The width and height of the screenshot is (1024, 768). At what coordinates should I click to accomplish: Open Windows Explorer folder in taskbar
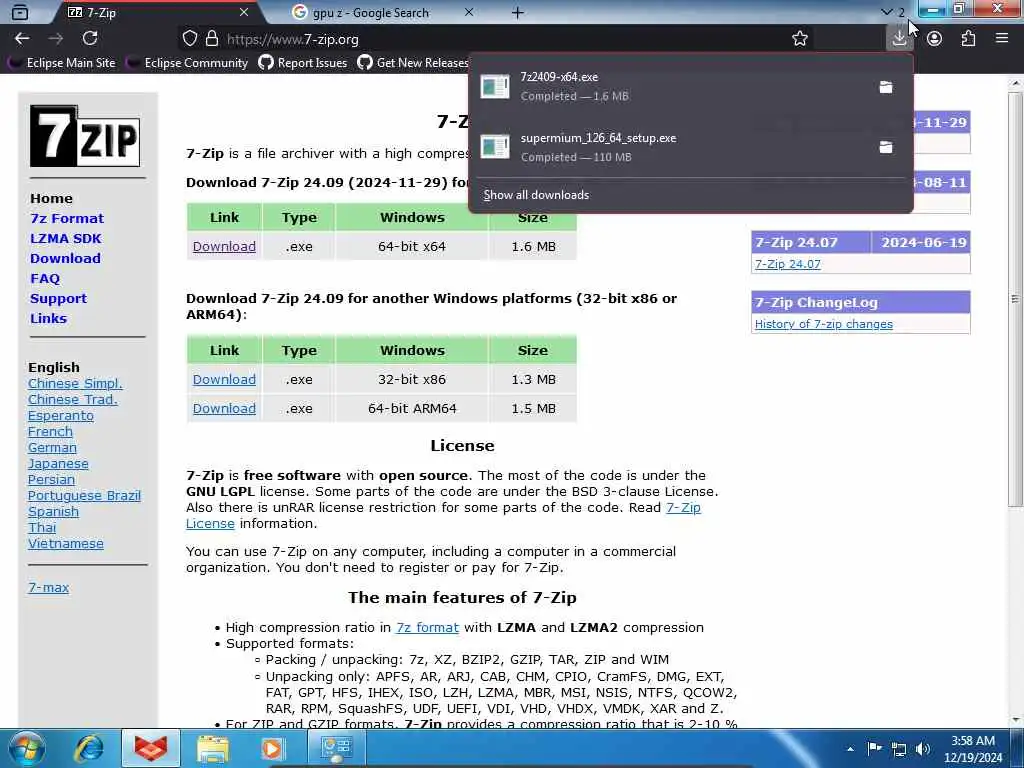click(213, 748)
